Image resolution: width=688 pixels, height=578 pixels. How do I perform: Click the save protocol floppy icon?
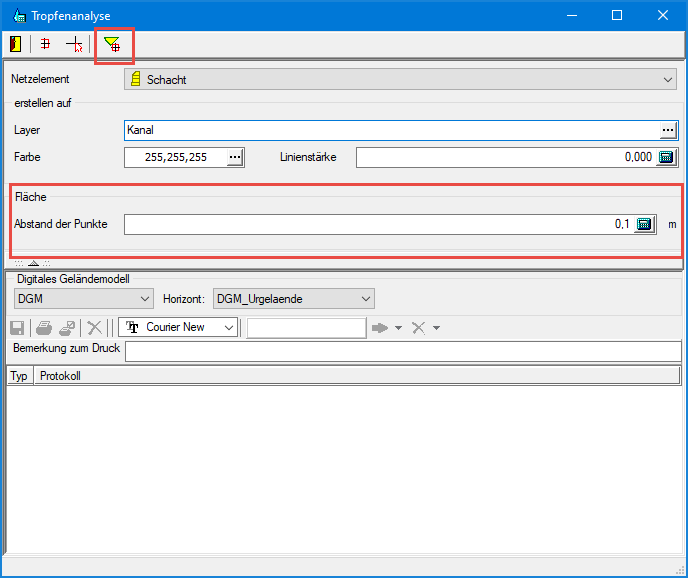(x=16, y=327)
